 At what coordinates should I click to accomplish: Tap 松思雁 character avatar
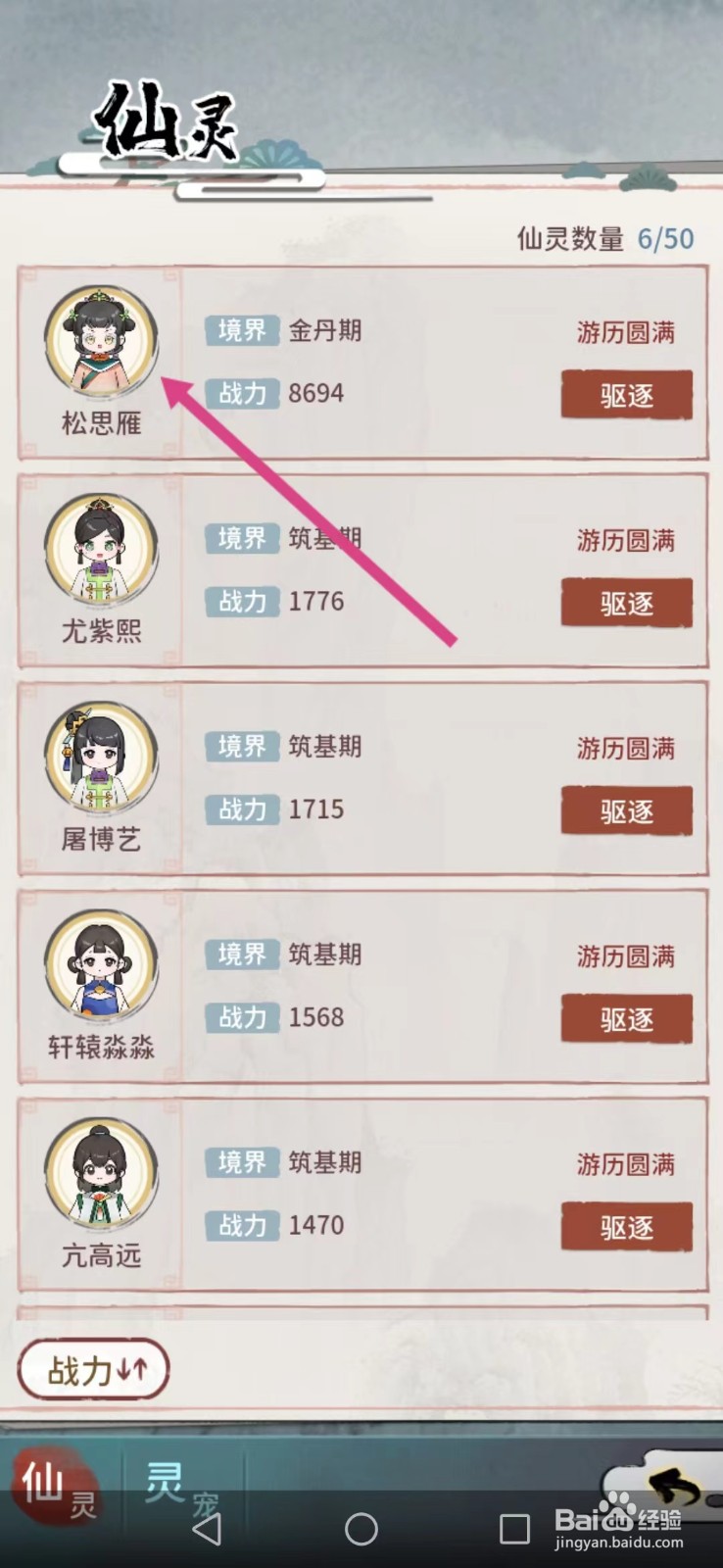point(101,341)
